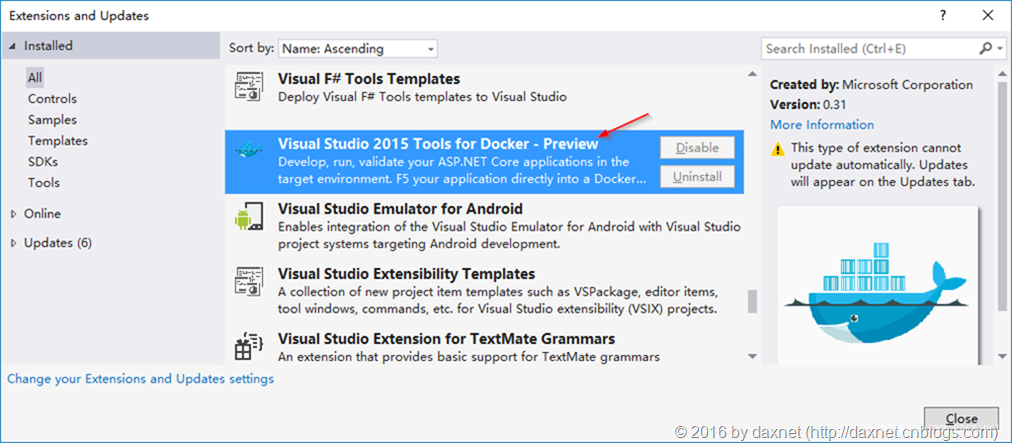Open the Sort by dropdown
This screenshot has width=1012, height=443.
[x=358, y=48]
